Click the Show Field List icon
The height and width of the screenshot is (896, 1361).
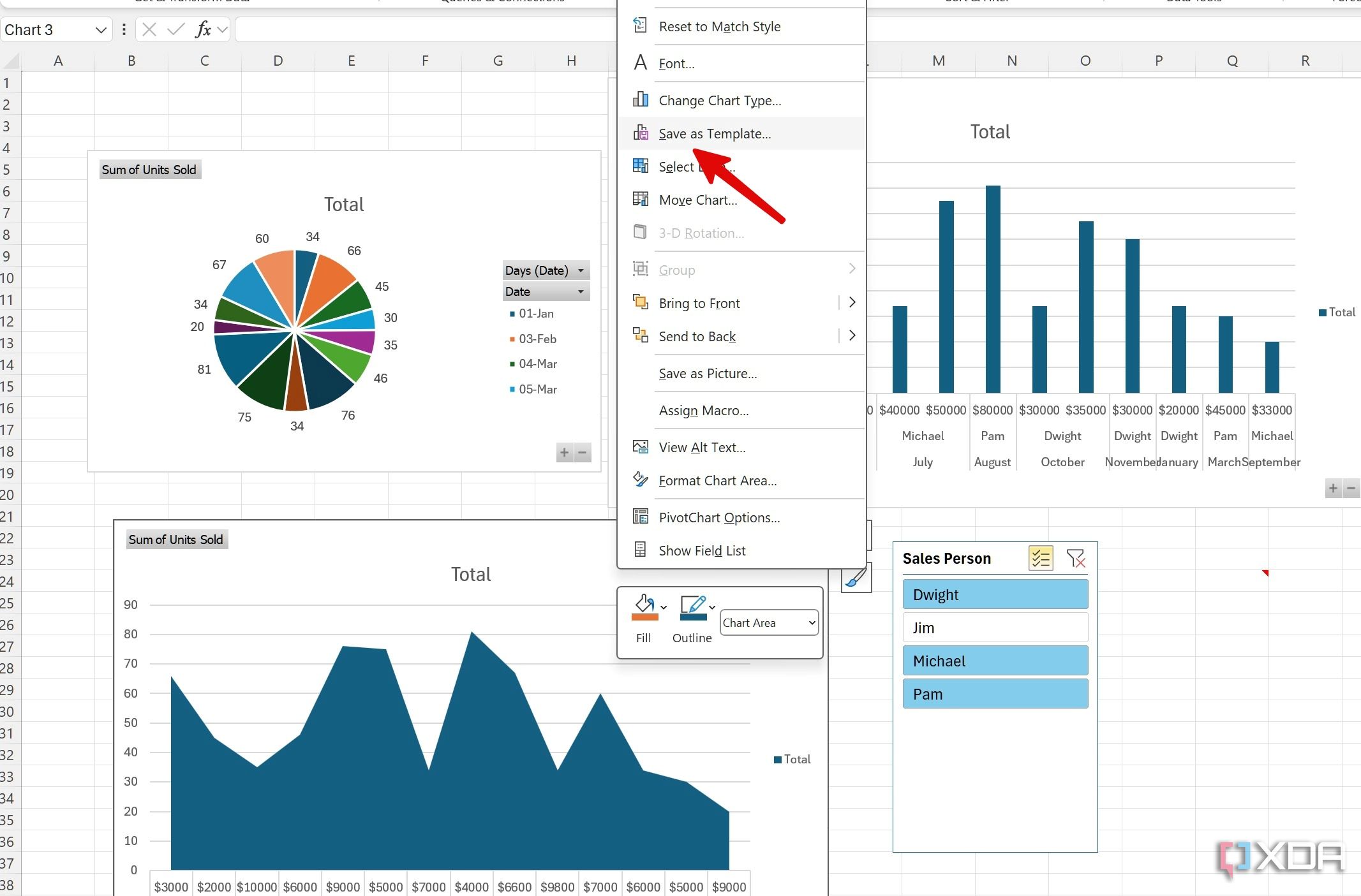[640, 550]
